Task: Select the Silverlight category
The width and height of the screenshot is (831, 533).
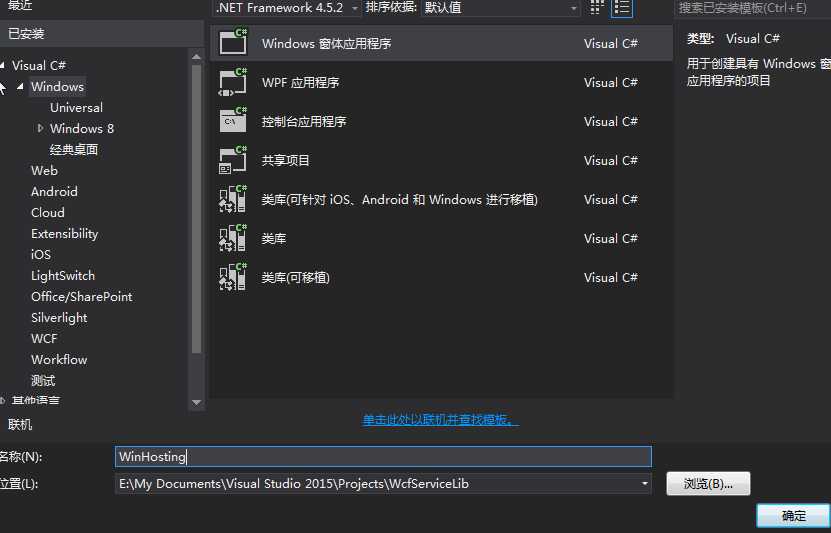Action: coord(59,318)
